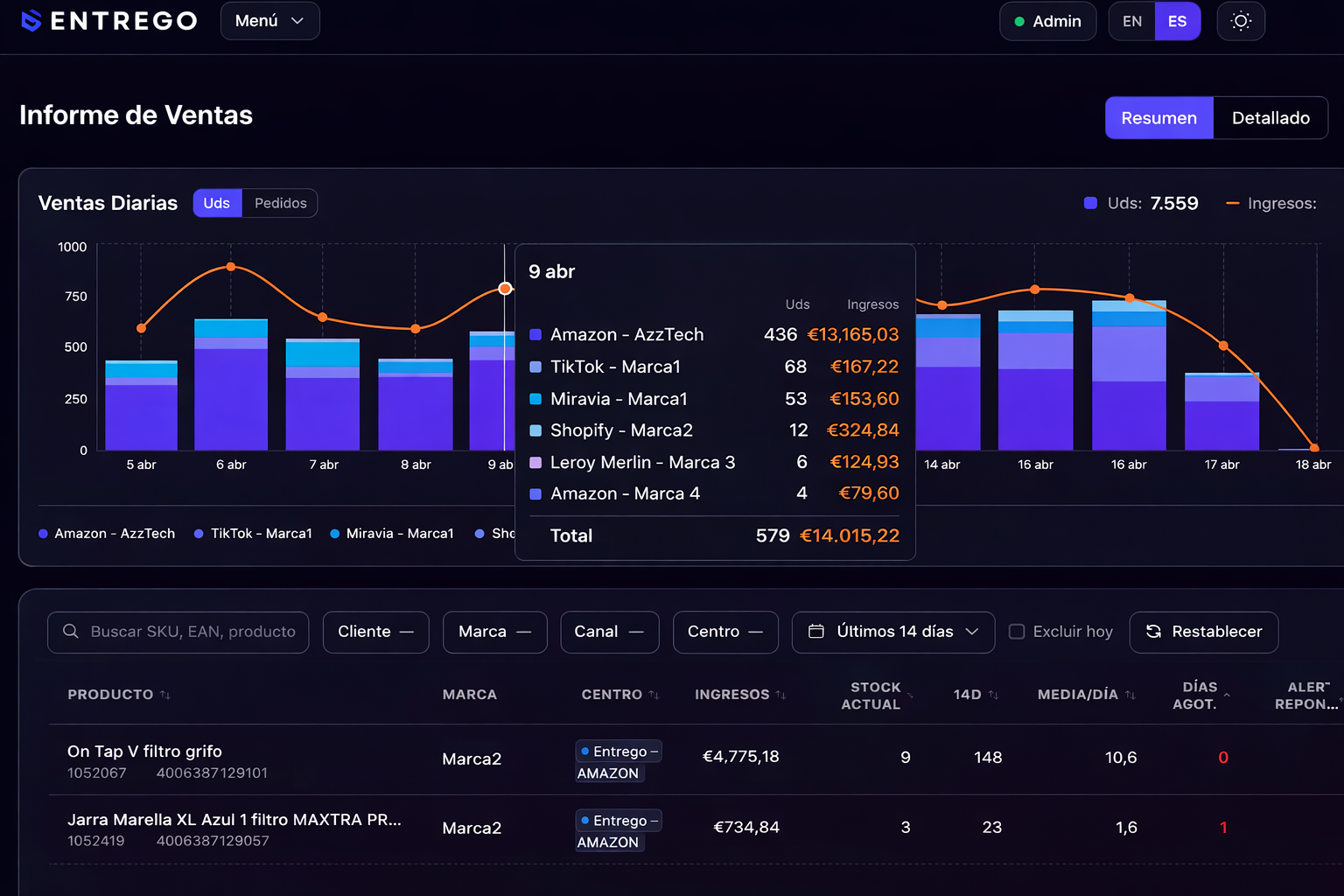
Task: Sort by the Producto column arrows
Action: click(x=165, y=695)
